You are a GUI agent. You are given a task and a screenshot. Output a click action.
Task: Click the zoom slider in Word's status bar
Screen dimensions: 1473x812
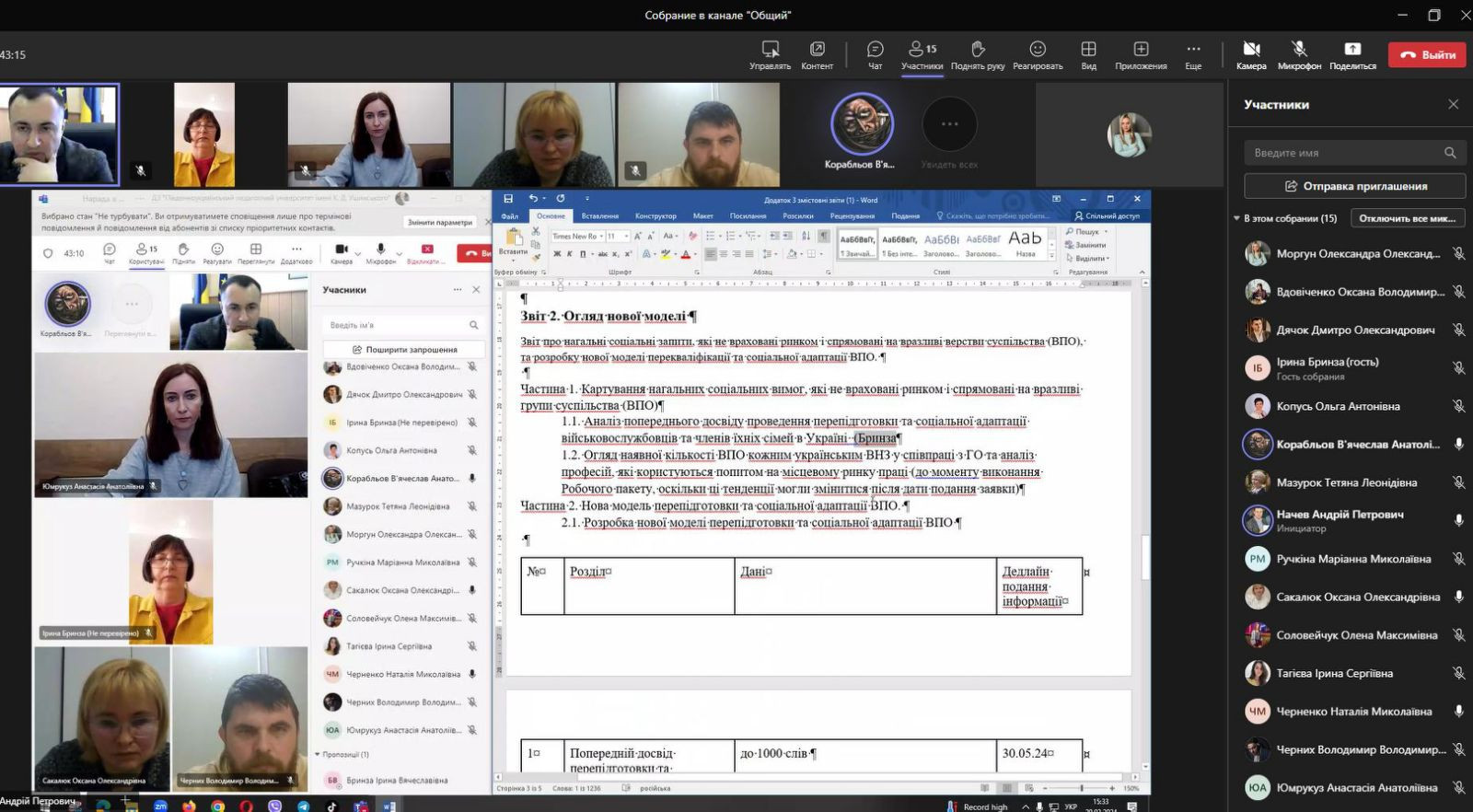[x=1081, y=789]
